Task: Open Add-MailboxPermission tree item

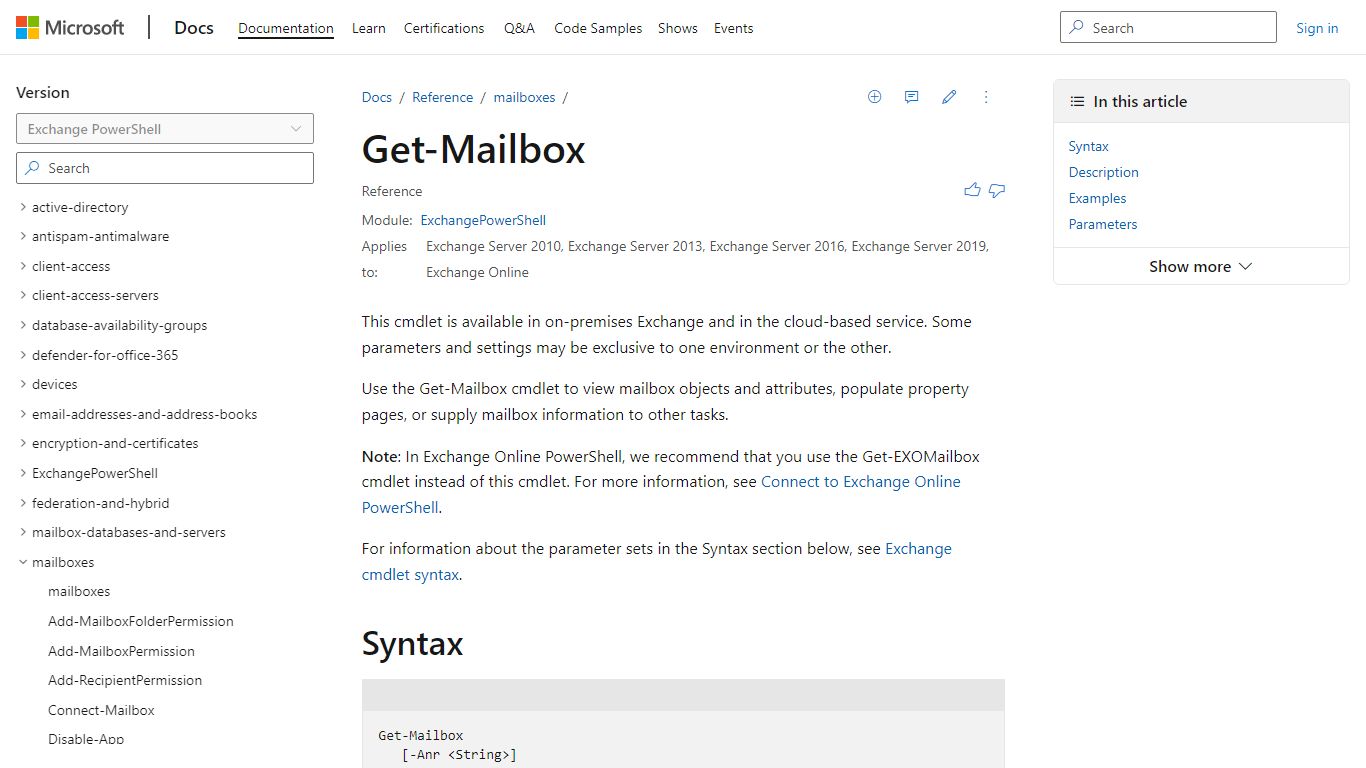Action: (x=121, y=651)
